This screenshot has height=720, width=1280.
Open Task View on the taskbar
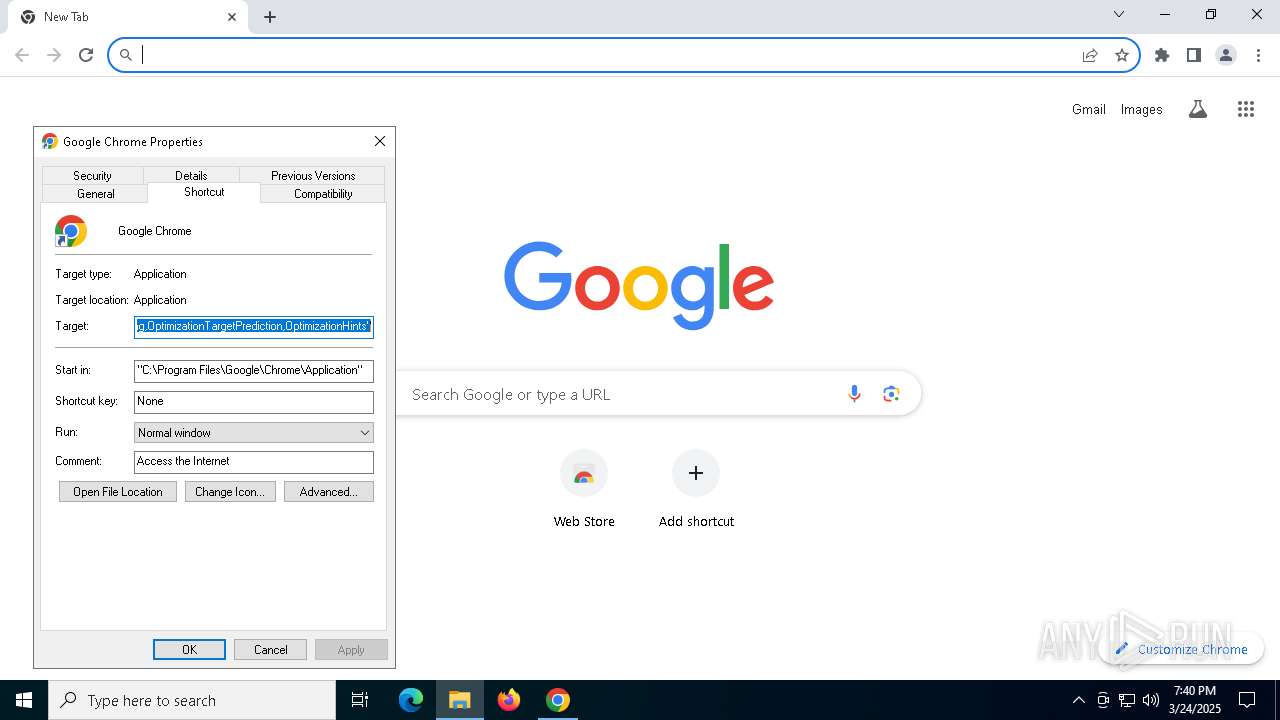coord(360,700)
